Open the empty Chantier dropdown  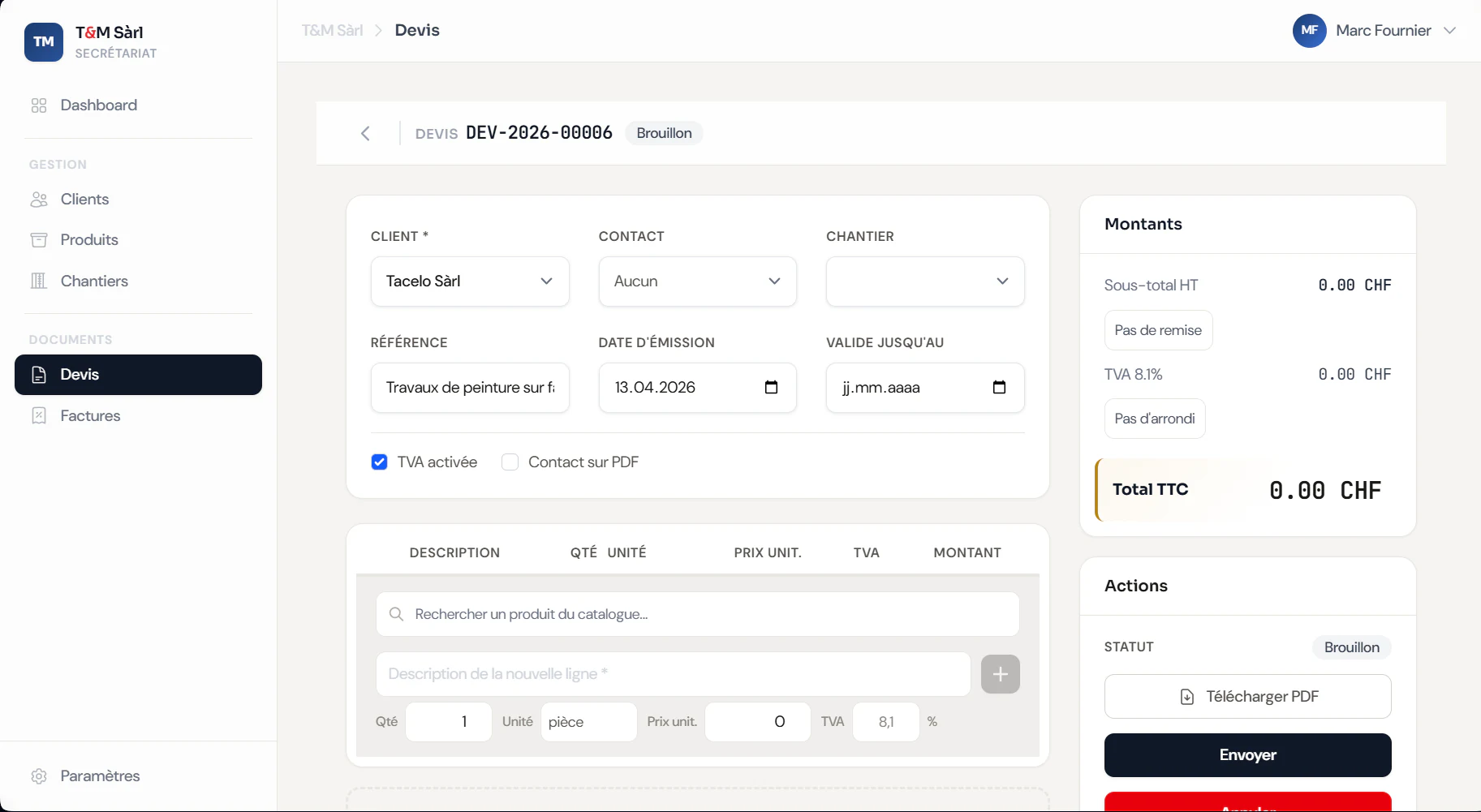tap(925, 281)
